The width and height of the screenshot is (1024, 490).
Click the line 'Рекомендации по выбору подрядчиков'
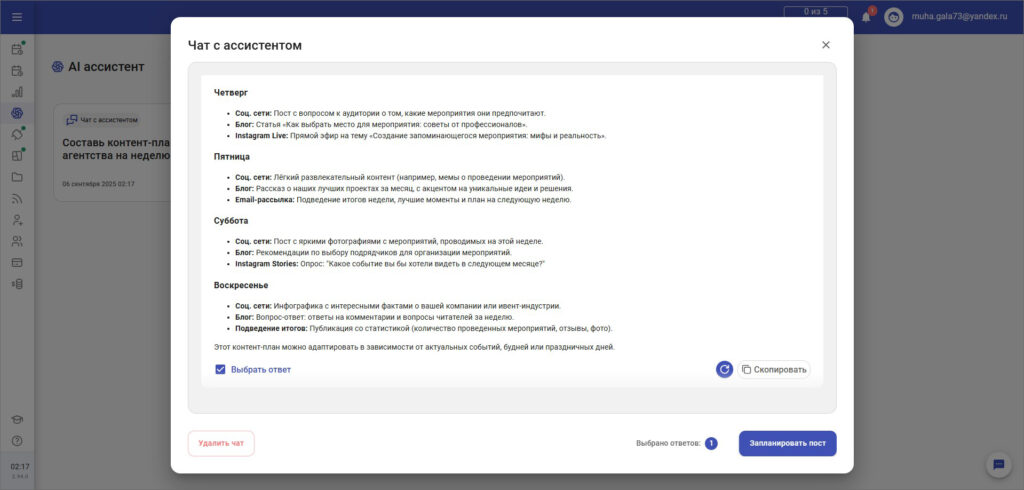(374, 252)
